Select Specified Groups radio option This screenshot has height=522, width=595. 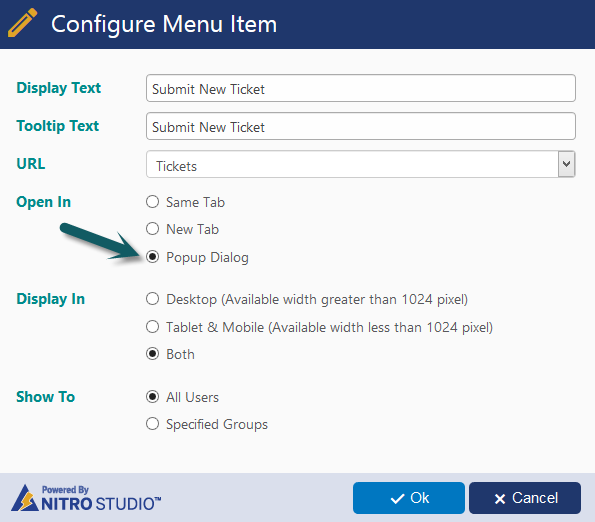coord(153,424)
